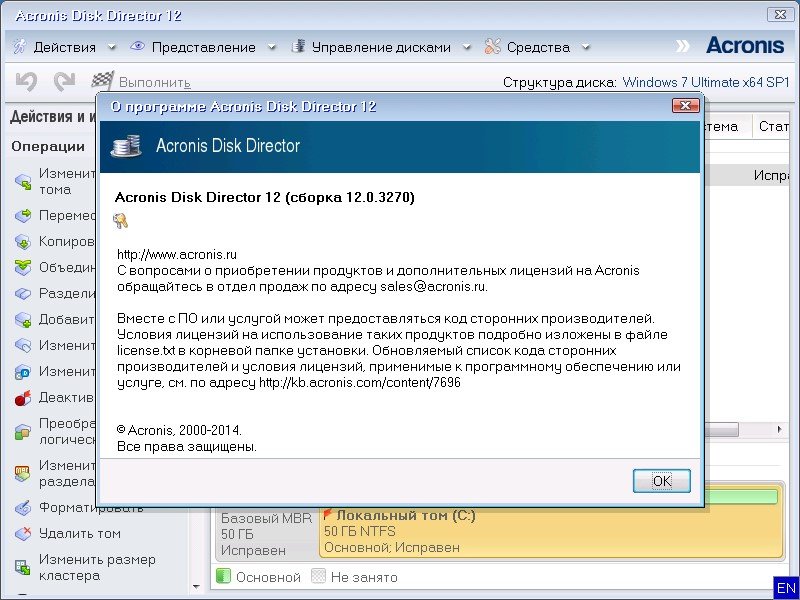This screenshot has height=600, width=800.
Task: Click the Acronis logo in the menu bar
Action: click(745, 46)
